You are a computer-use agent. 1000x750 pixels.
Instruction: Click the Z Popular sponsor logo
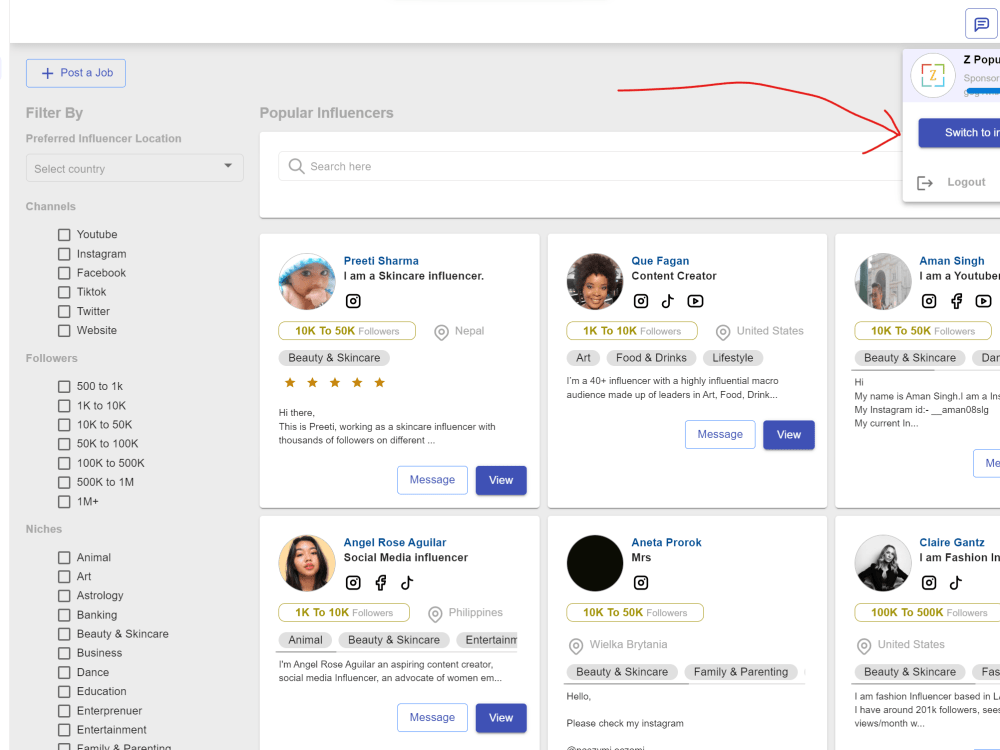click(932, 75)
